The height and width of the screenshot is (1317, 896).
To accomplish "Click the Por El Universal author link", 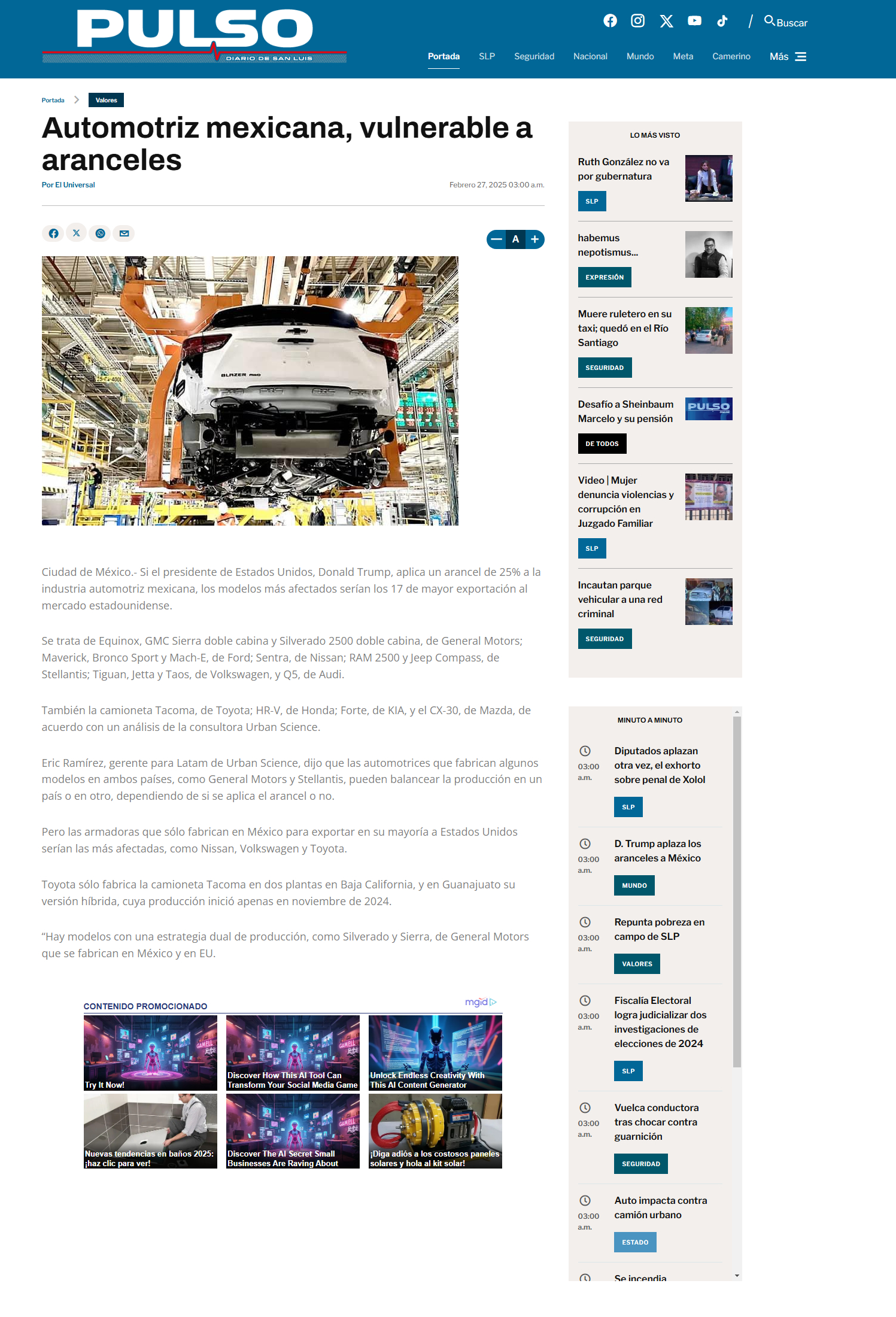I will click(x=68, y=185).
